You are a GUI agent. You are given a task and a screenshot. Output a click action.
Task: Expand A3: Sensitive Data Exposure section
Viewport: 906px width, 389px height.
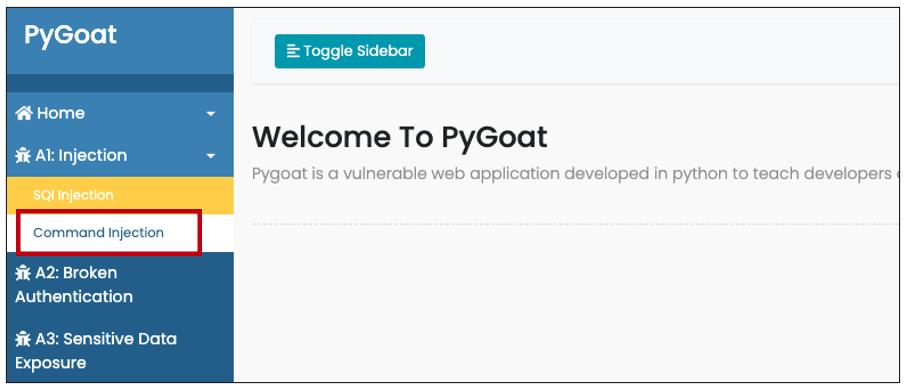tap(96, 350)
